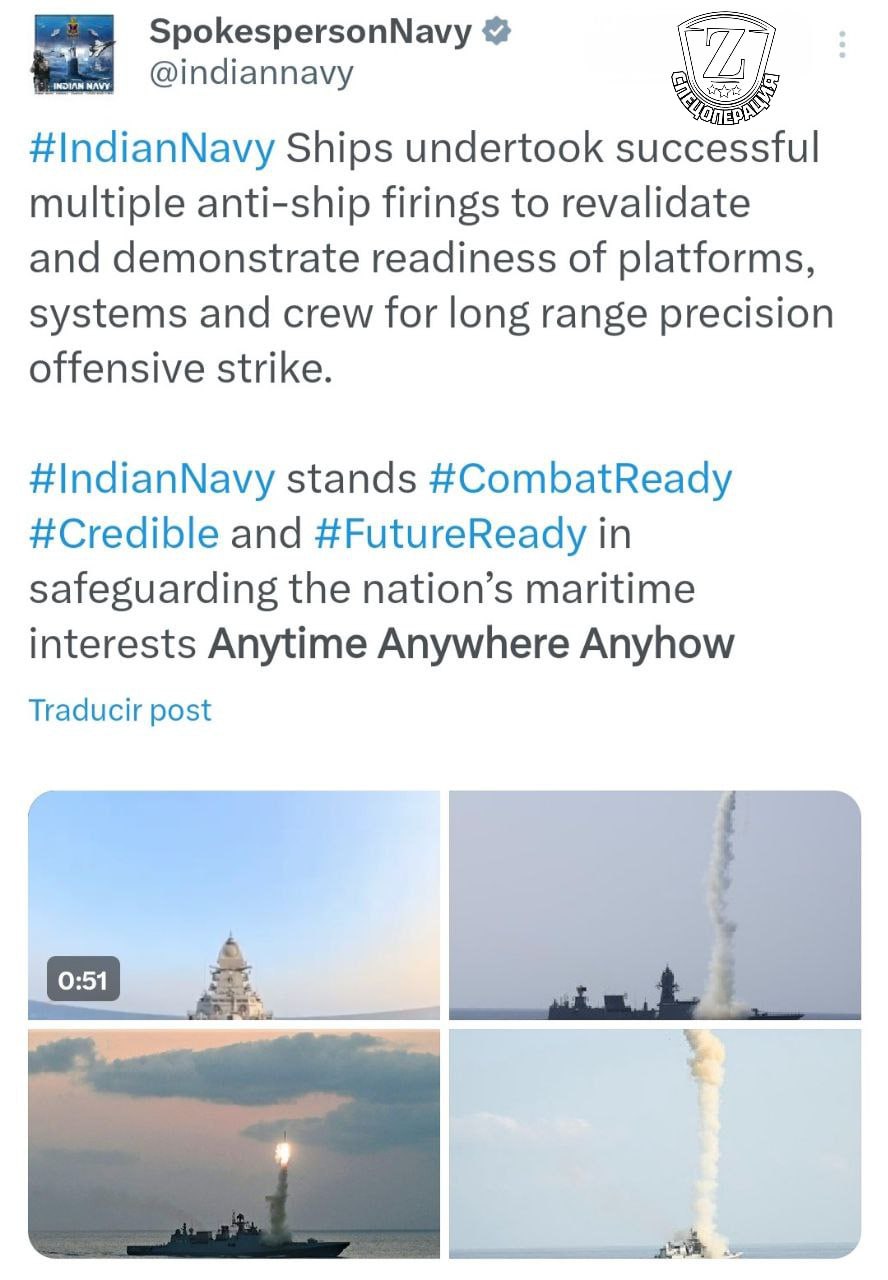This screenshot has height=1280, width=888.
Task: Click the flame of the launching missile
Action: [x=283, y=1154]
